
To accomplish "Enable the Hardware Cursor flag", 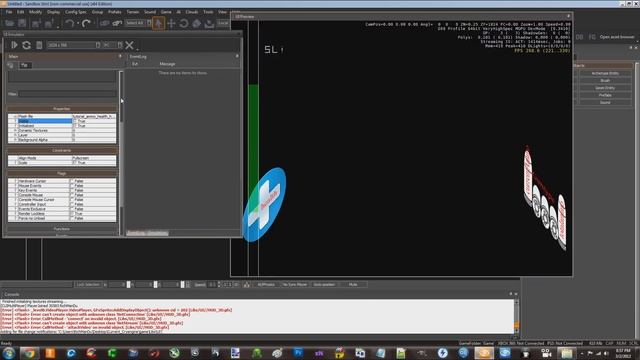I will (72, 181).
